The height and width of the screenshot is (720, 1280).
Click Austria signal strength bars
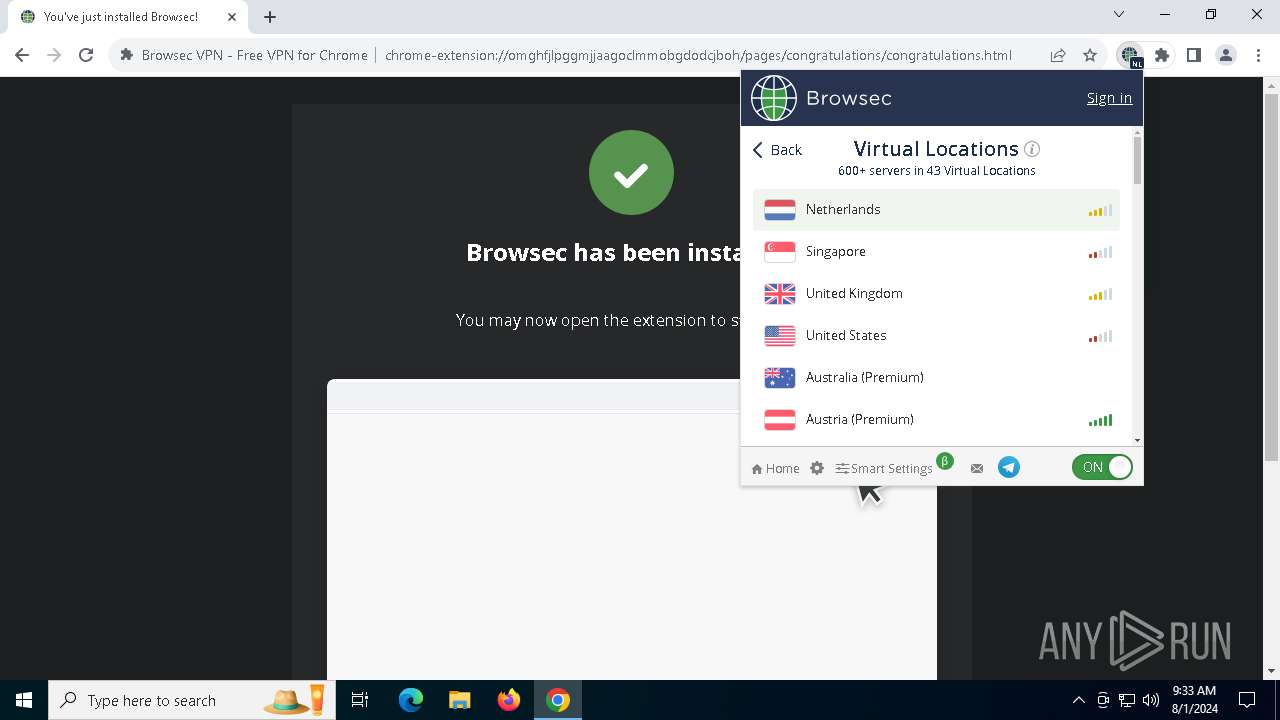(1100, 421)
